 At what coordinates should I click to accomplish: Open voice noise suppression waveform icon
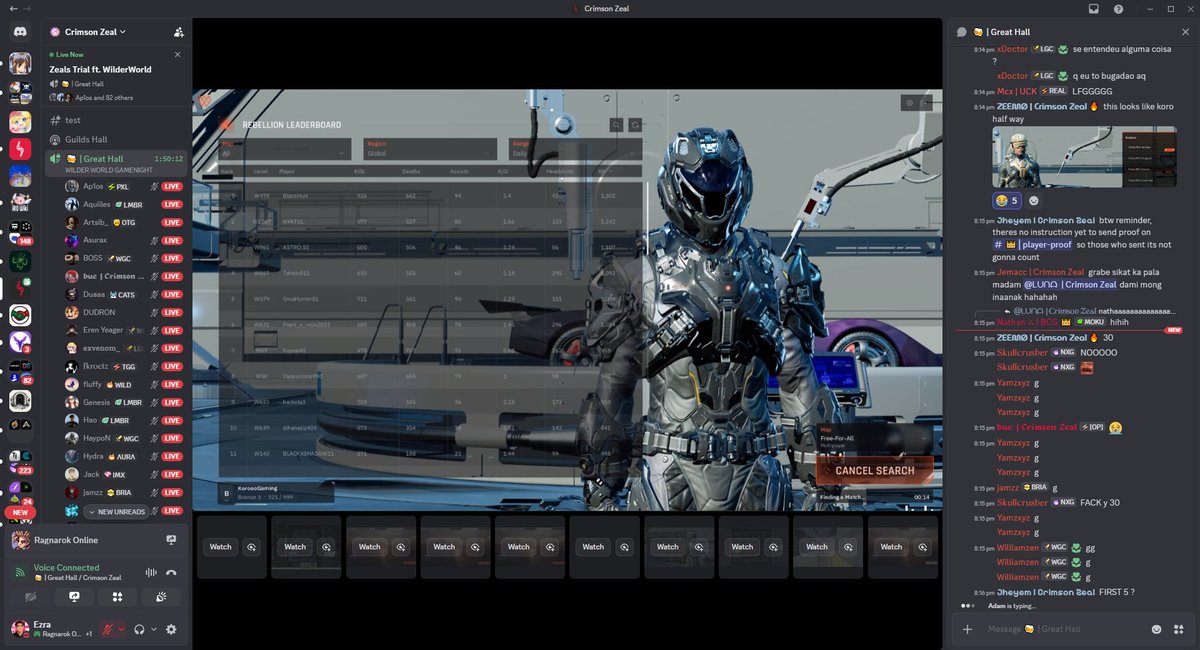(x=152, y=572)
